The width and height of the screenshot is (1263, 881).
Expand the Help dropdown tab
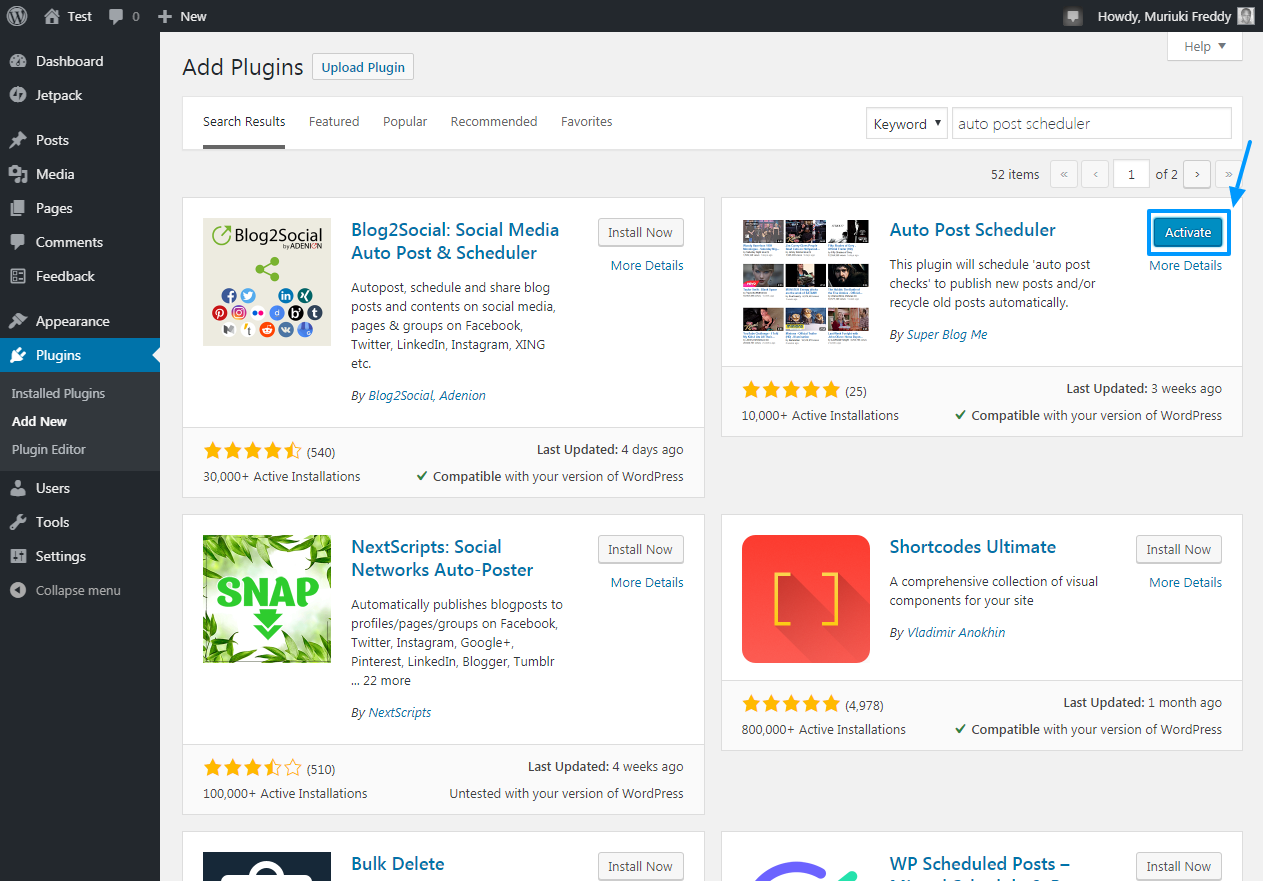point(1205,46)
